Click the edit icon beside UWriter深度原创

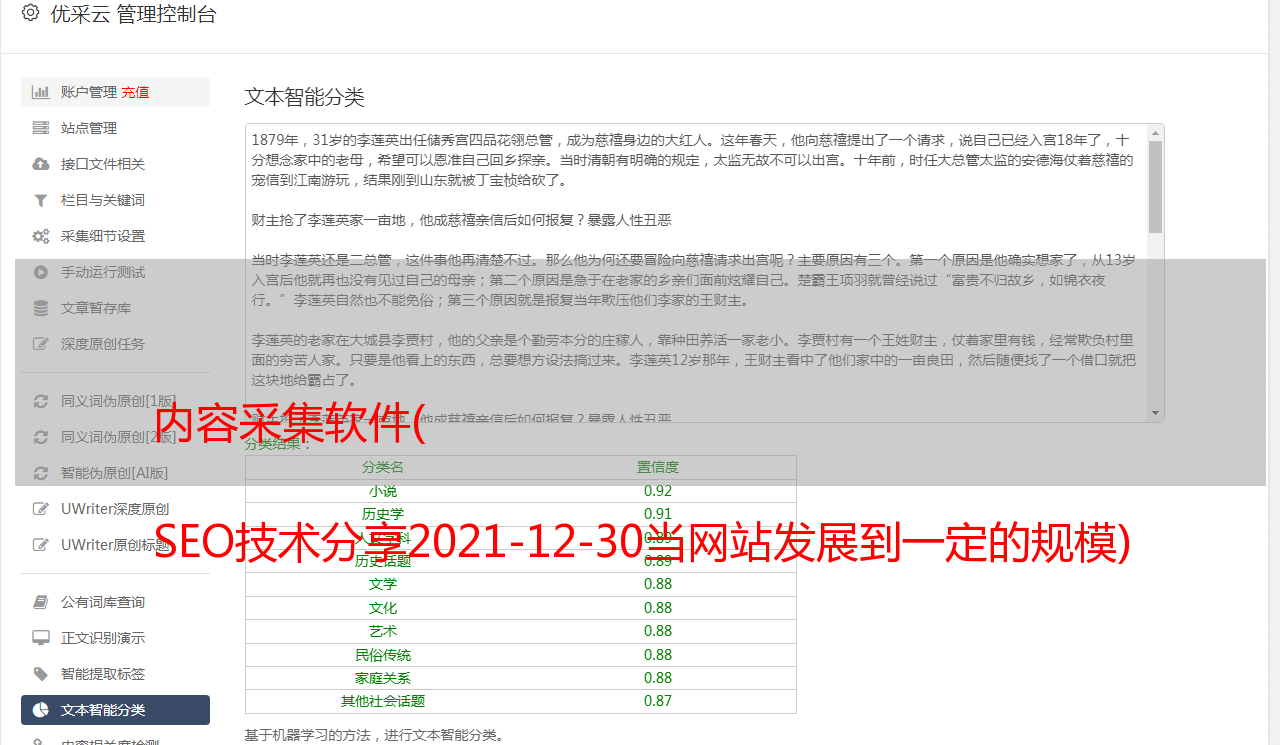[x=41, y=509]
